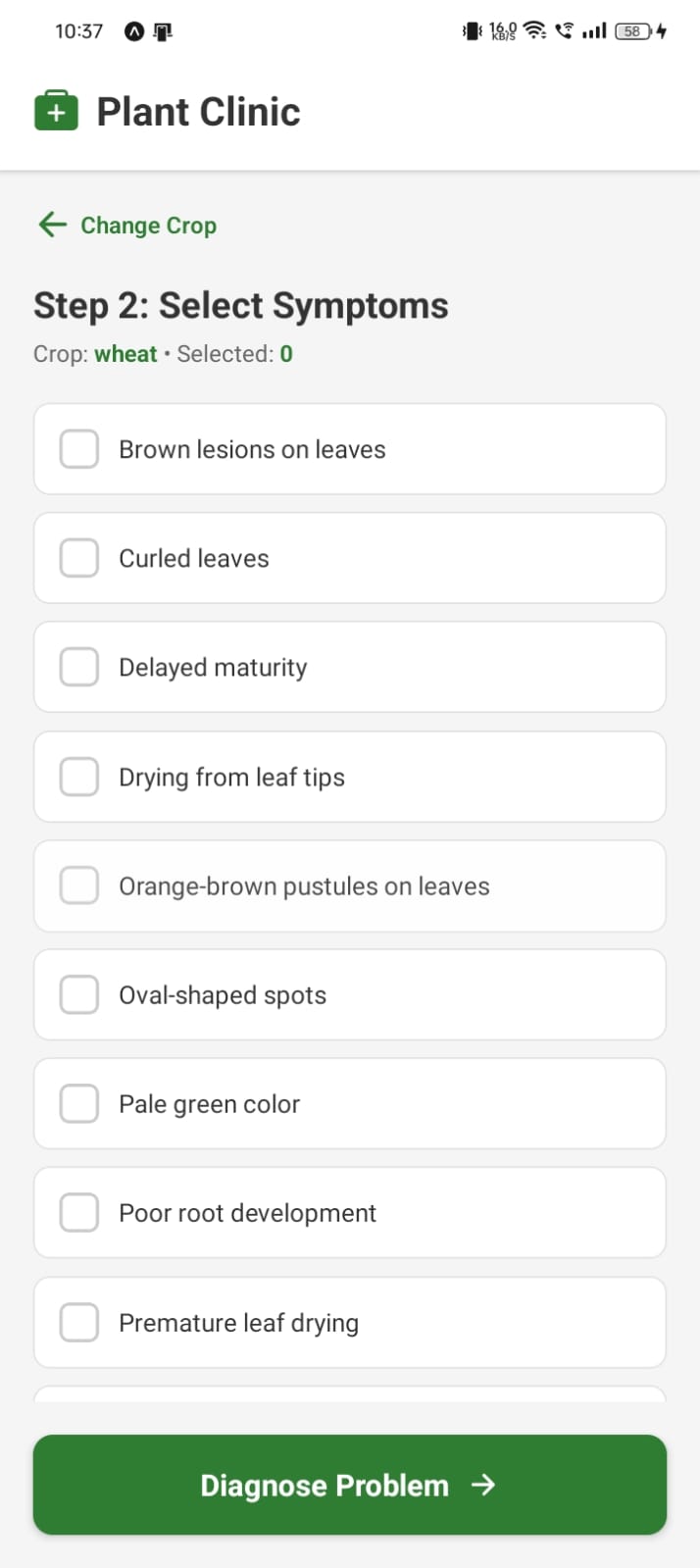The width and height of the screenshot is (700, 1568).
Task: Select the Drying from leaf tips checkbox
Action: (79, 777)
